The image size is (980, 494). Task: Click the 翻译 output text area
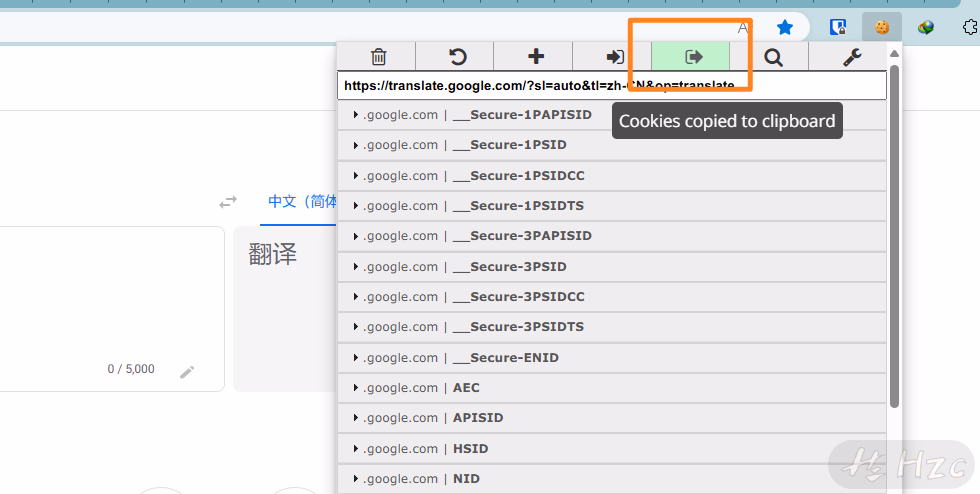pyautogui.click(x=285, y=309)
